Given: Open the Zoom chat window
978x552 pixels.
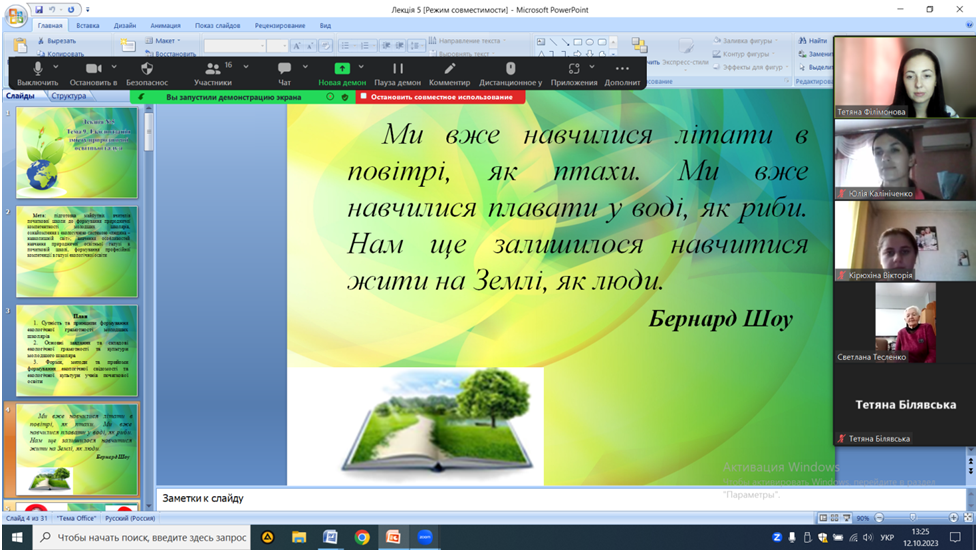Looking at the screenshot, I should point(284,68).
